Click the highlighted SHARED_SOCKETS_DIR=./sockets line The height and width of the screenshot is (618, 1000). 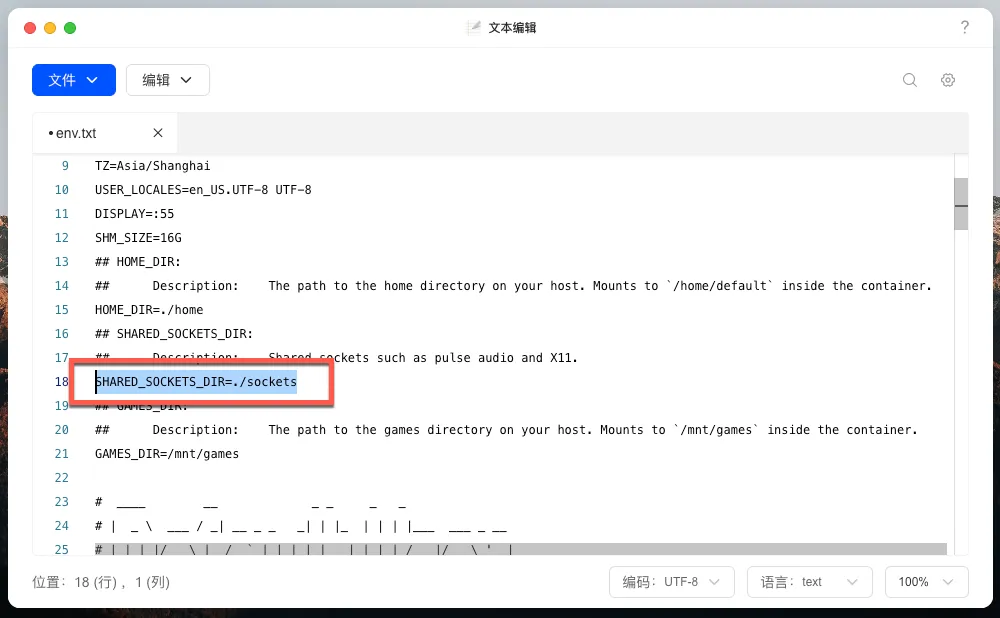(x=196, y=382)
